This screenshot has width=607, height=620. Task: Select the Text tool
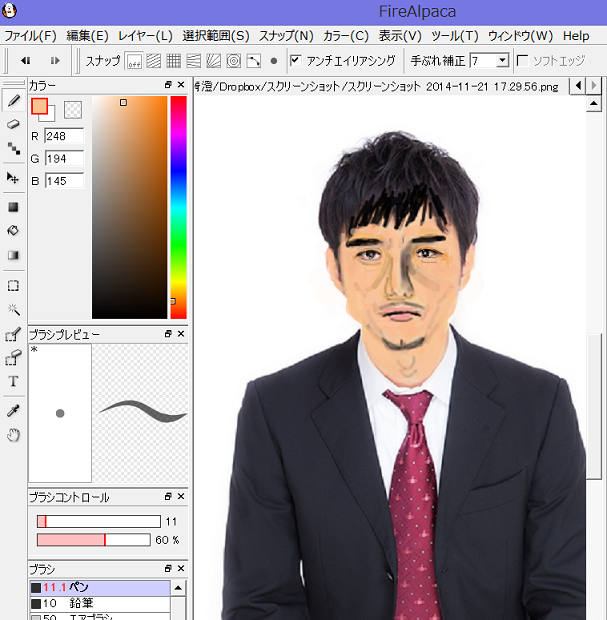[13, 381]
